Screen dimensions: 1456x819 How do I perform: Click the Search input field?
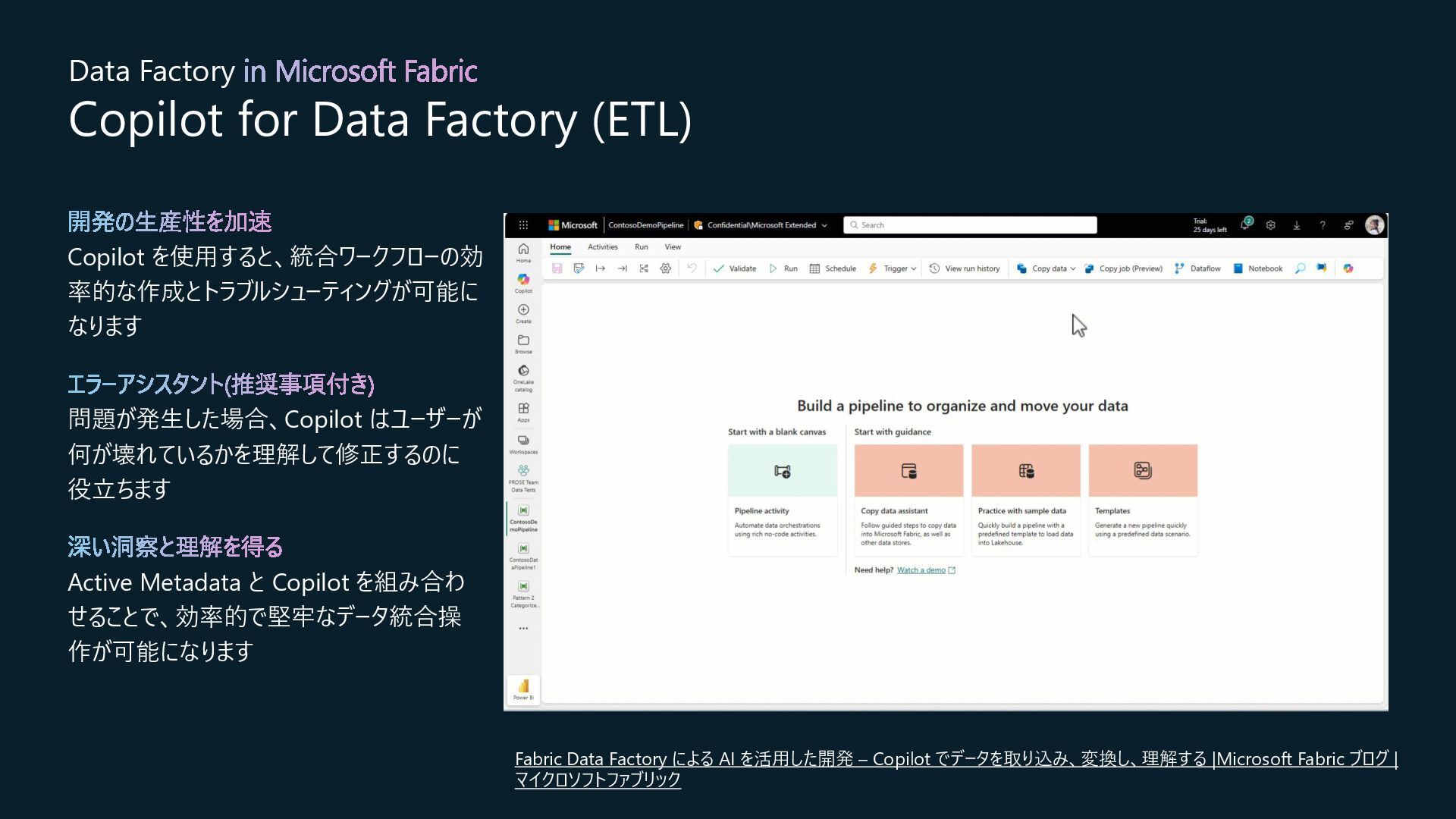coord(971,225)
